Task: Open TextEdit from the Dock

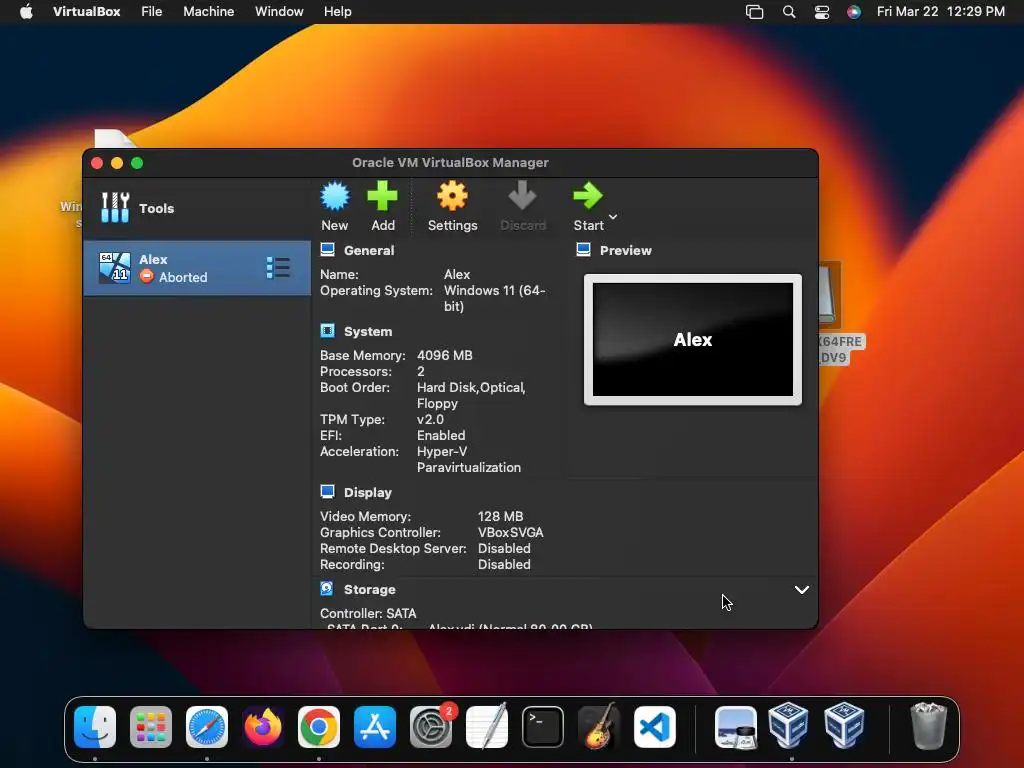Action: (x=487, y=726)
